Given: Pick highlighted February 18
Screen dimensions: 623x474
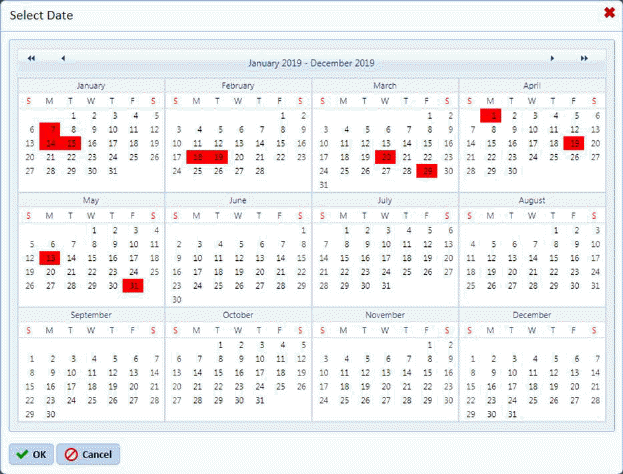Looking at the screenshot, I should pyautogui.click(x=197, y=157).
